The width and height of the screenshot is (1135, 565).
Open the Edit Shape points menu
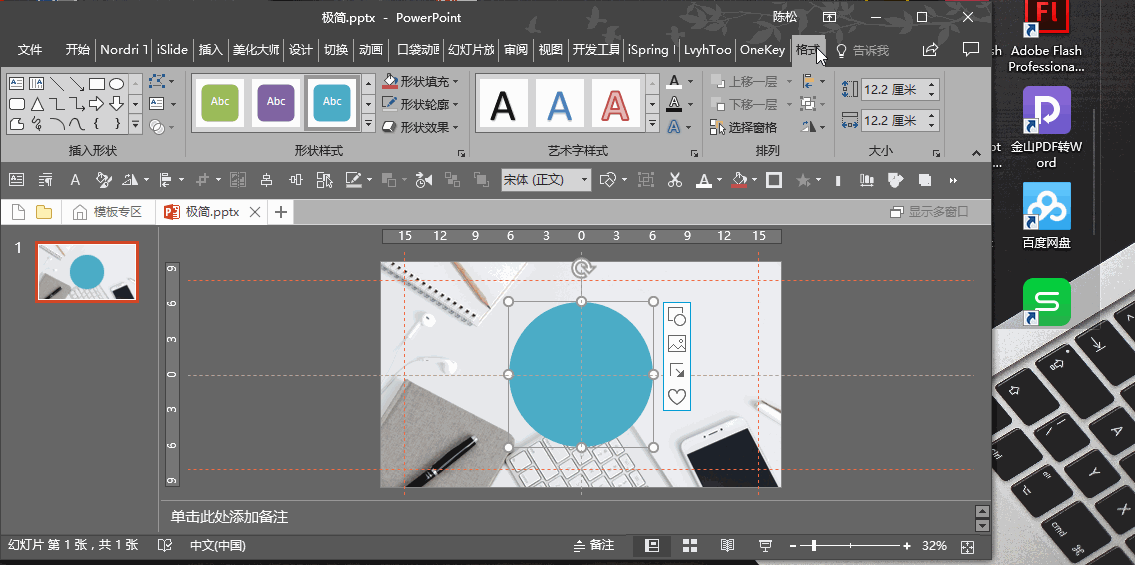[162, 82]
